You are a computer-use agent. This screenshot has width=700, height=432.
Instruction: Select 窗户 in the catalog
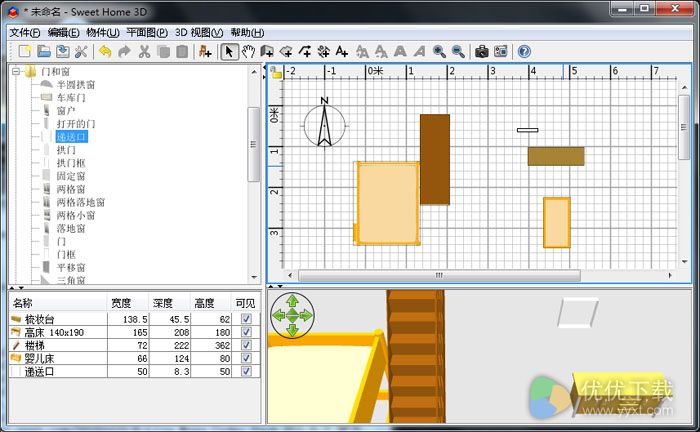(66, 110)
